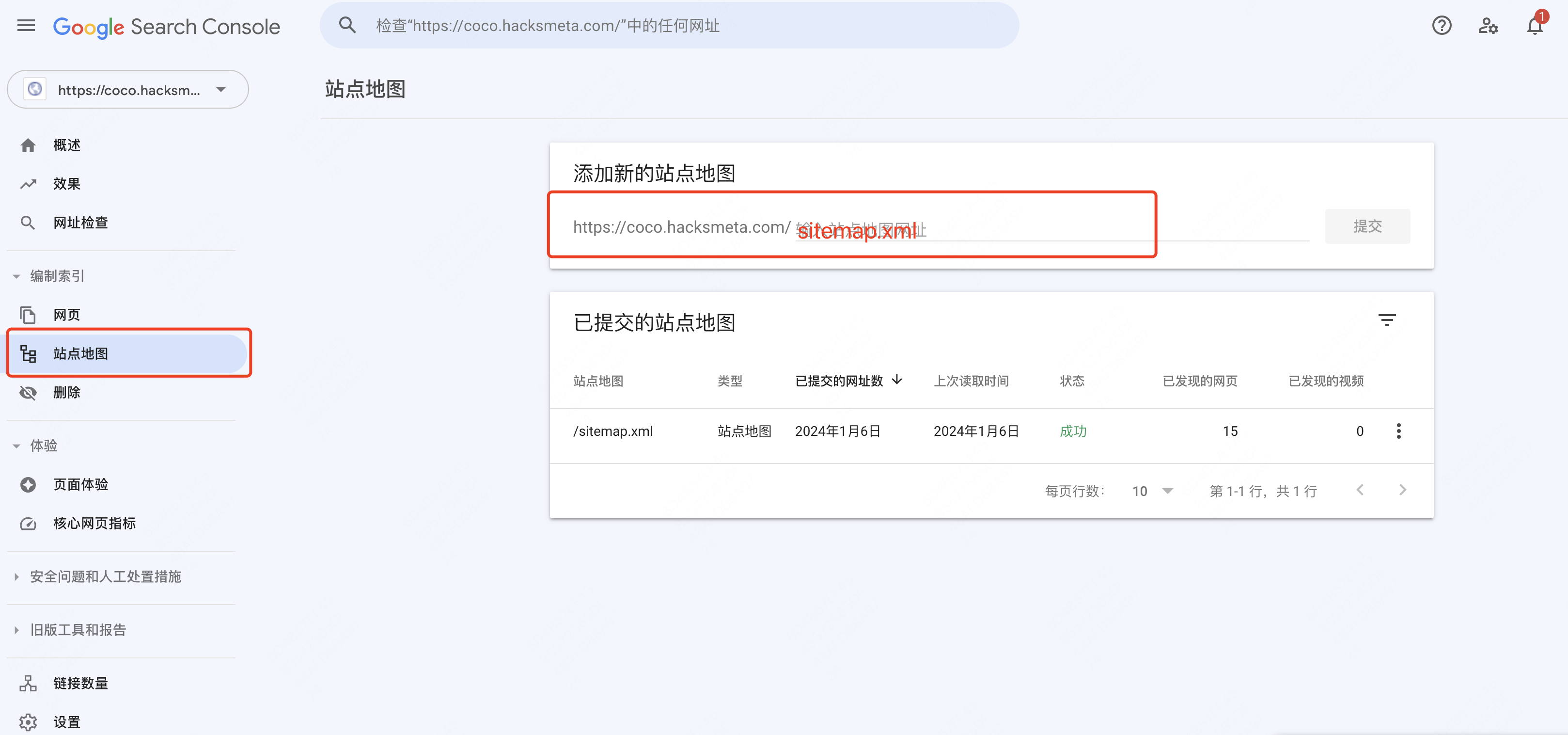Click discovered videos value 0
The height and width of the screenshot is (735, 1568).
[x=1359, y=431]
